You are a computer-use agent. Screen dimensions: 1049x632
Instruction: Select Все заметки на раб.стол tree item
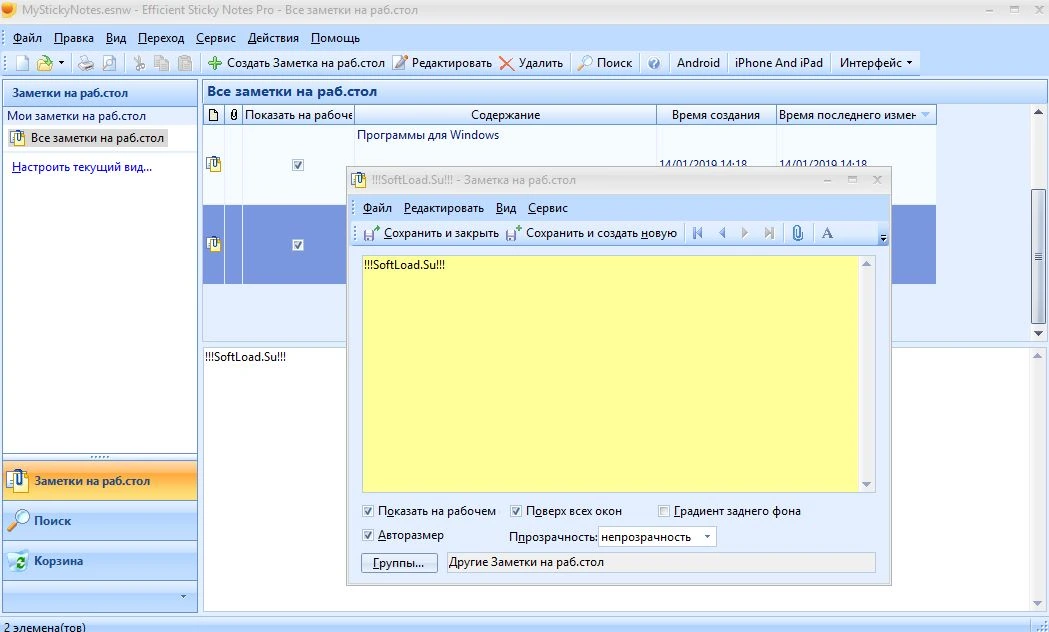coord(88,138)
